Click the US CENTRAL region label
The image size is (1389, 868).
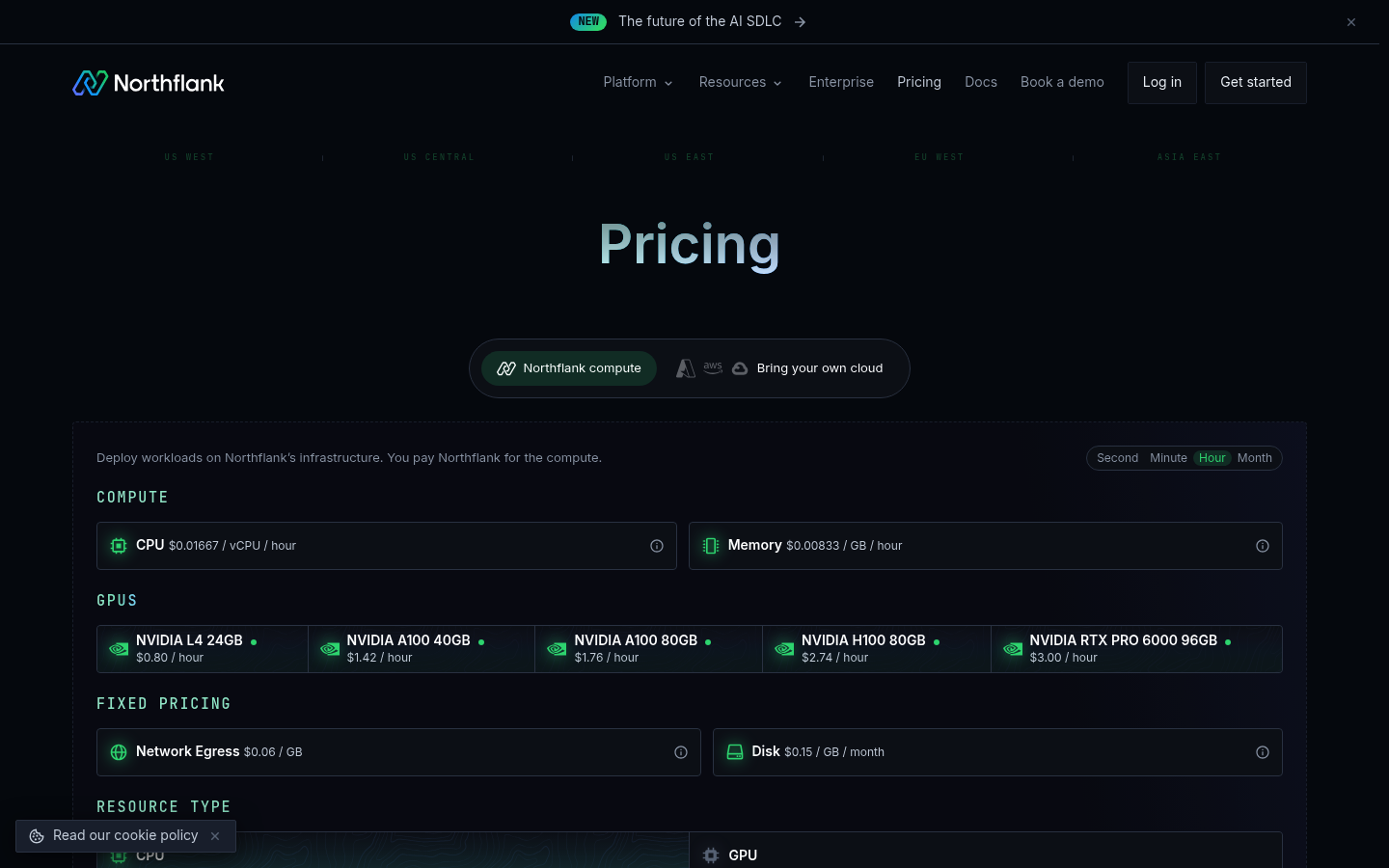click(x=439, y=157)
